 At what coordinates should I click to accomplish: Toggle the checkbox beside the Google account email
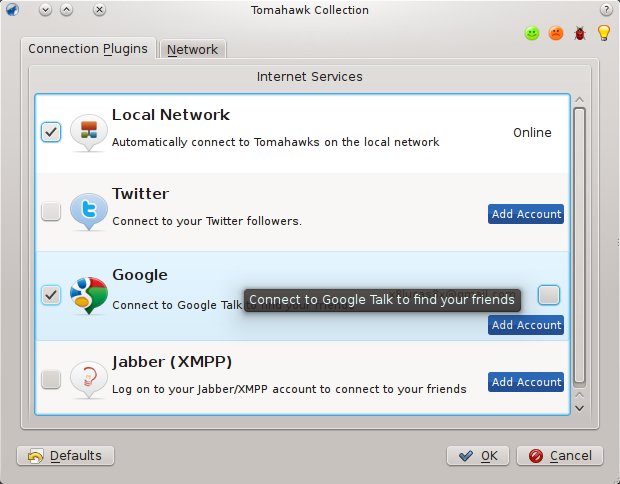pyautogui.click(x=549, y=295)
